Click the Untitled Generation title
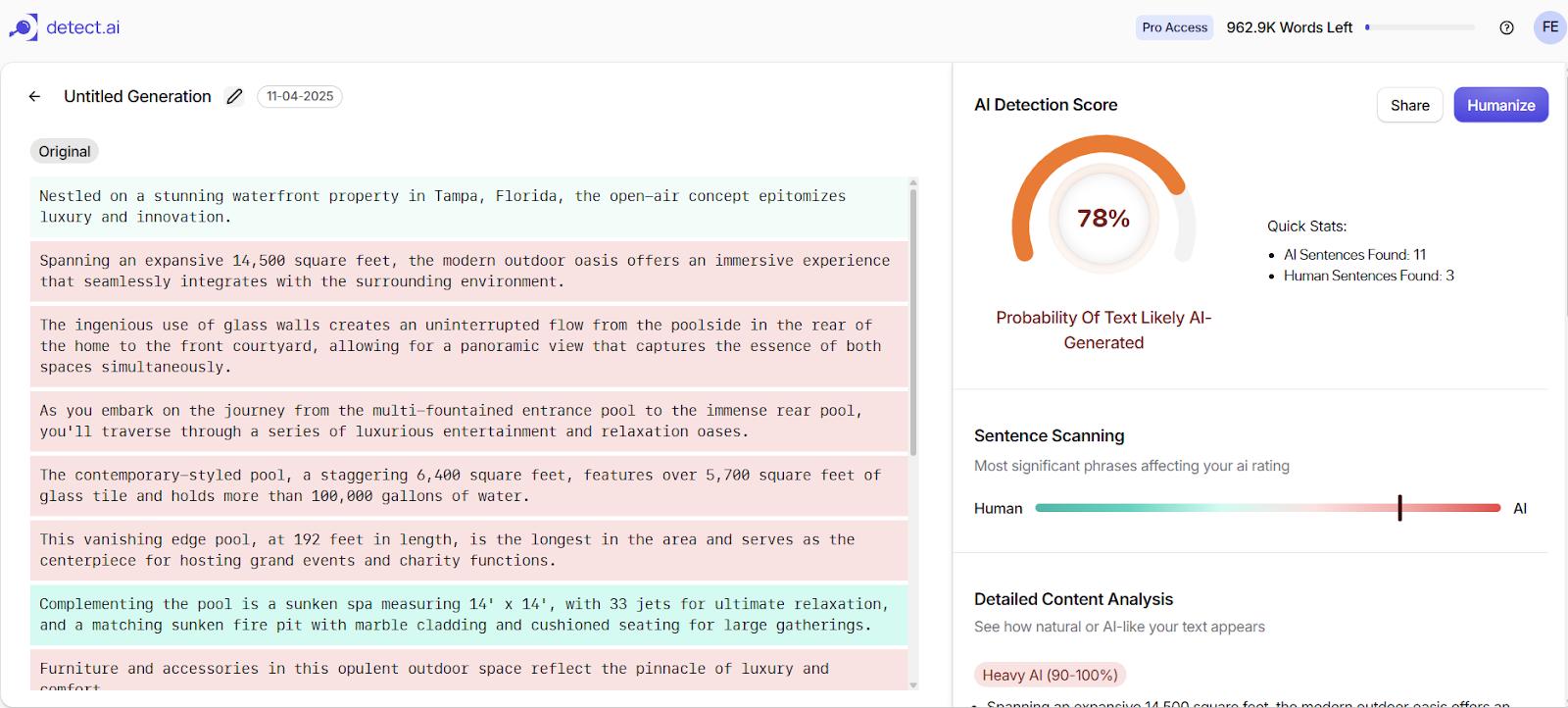This screenshot has width=1568, height=708. [137, 96]
